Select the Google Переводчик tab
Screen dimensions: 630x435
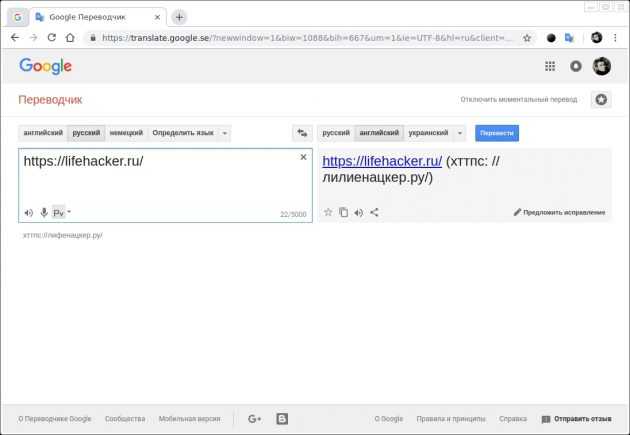point(87,17)
